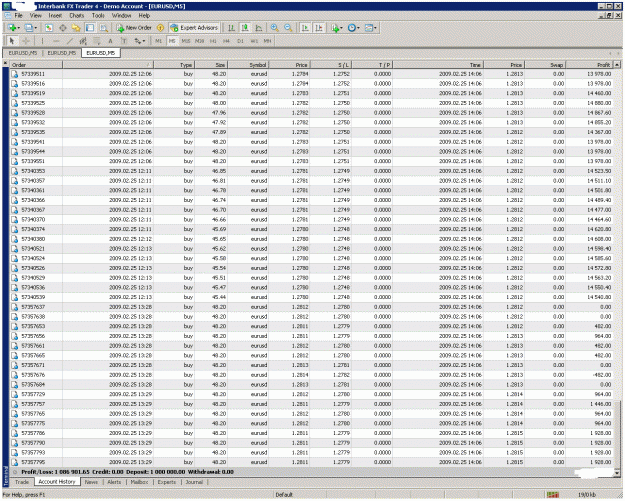This screenshot has height=501, width=625.
Task: Switch timeframe to M1
Action: [x=158, y=41]
